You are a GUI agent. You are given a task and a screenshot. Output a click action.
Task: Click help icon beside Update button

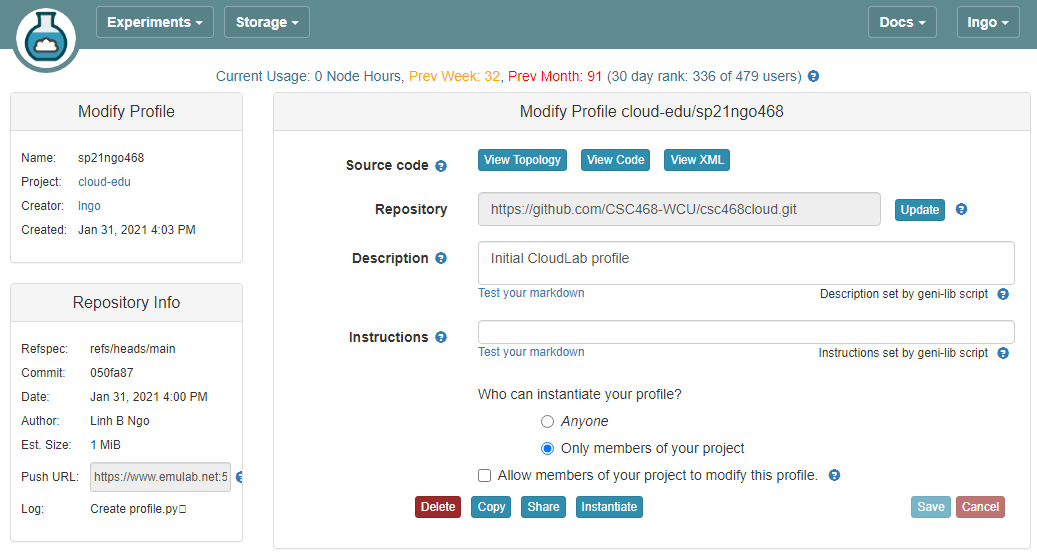(x=961, y=210)
